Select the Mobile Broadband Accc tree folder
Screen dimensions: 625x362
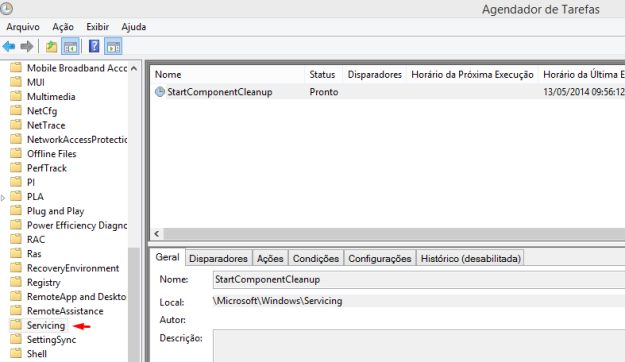click(x=77, y=68)
